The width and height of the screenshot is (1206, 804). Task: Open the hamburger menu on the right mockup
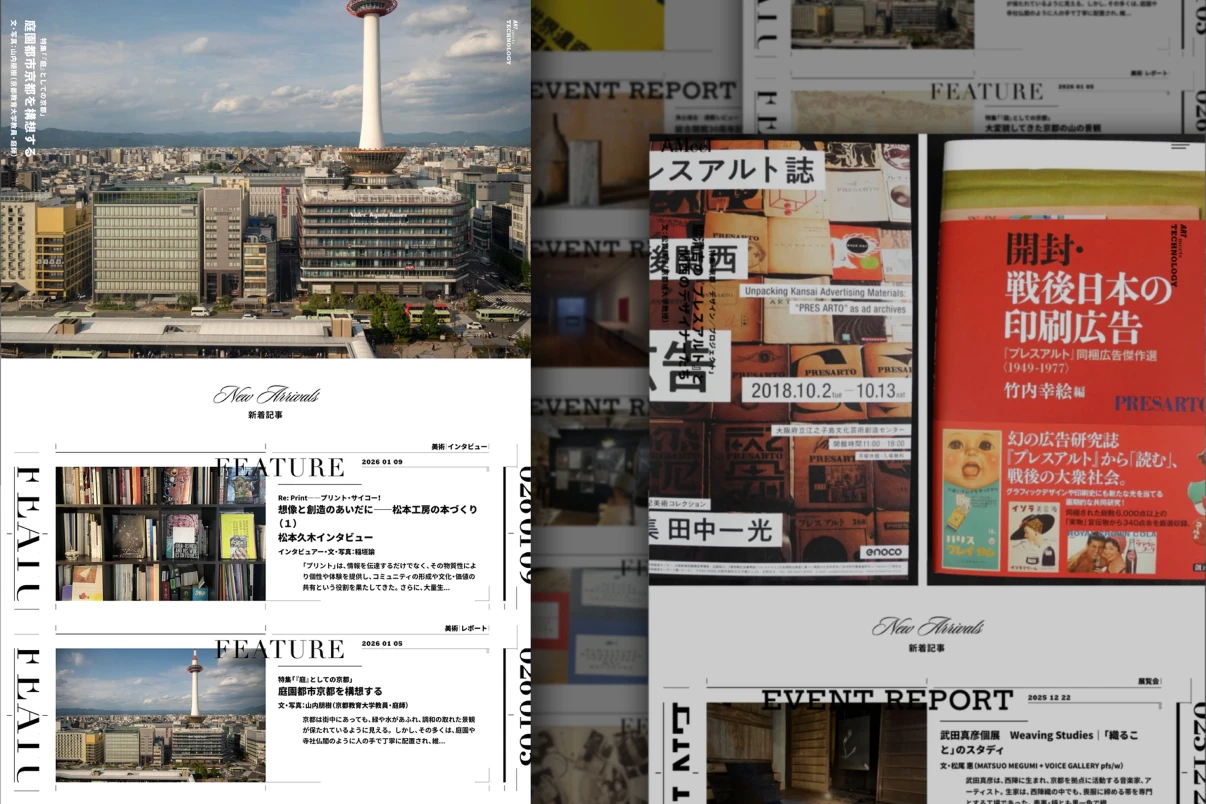click(x=1180, y=146)
